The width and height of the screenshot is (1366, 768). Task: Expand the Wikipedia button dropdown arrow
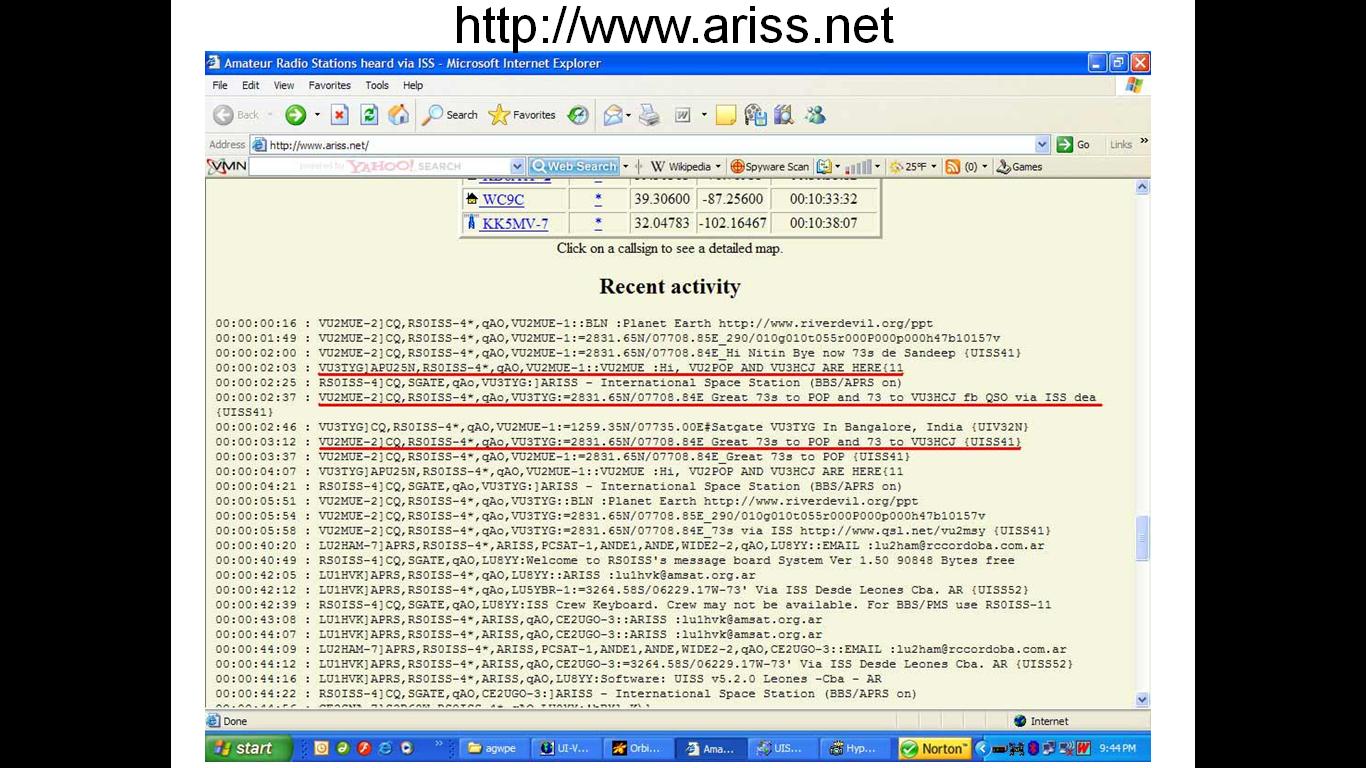coord(718,167)
